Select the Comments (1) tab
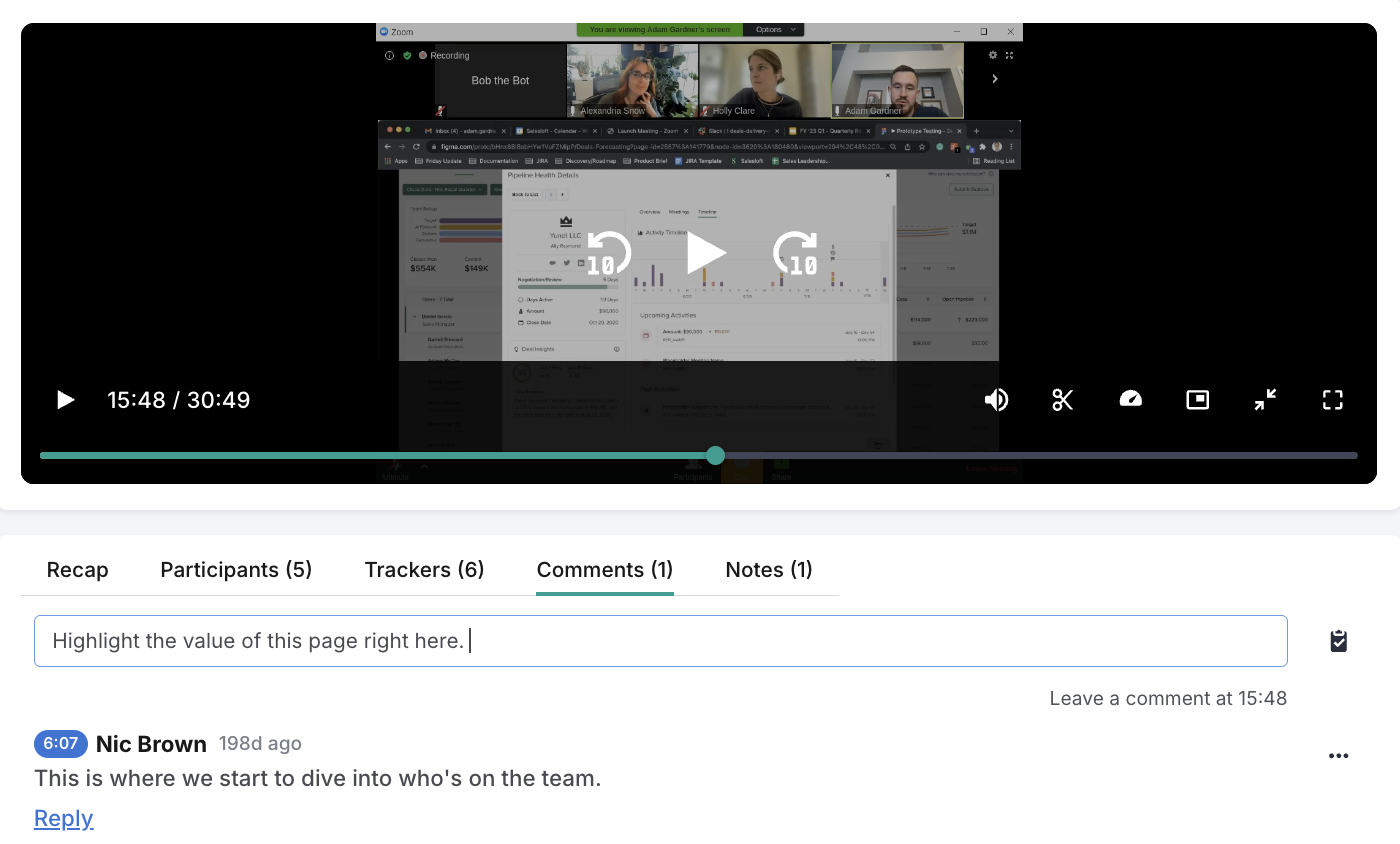Screen dimensions: 1400x844 (605, 570)
